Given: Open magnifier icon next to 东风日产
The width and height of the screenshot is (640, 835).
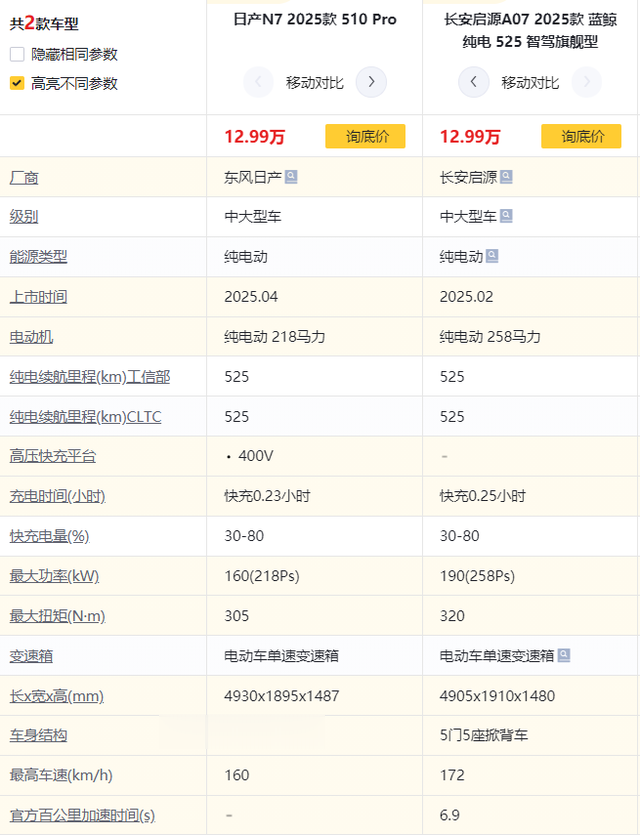Looking at the screenshot, I should 291,176.
